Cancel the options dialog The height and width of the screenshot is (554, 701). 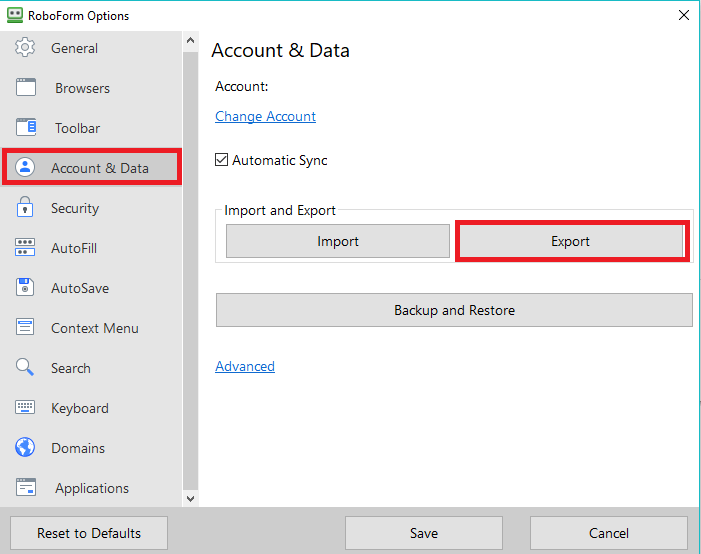609,533
